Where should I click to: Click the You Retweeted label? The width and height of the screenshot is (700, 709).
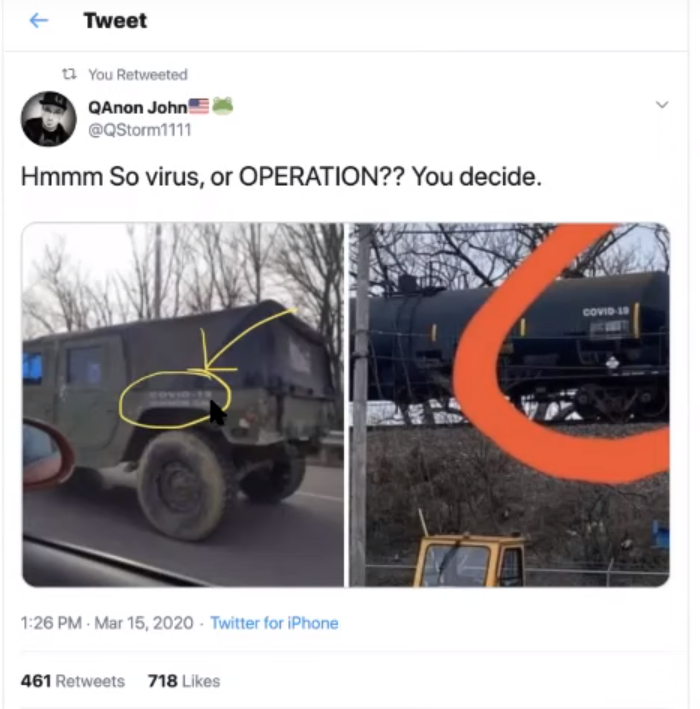[138, 75]
